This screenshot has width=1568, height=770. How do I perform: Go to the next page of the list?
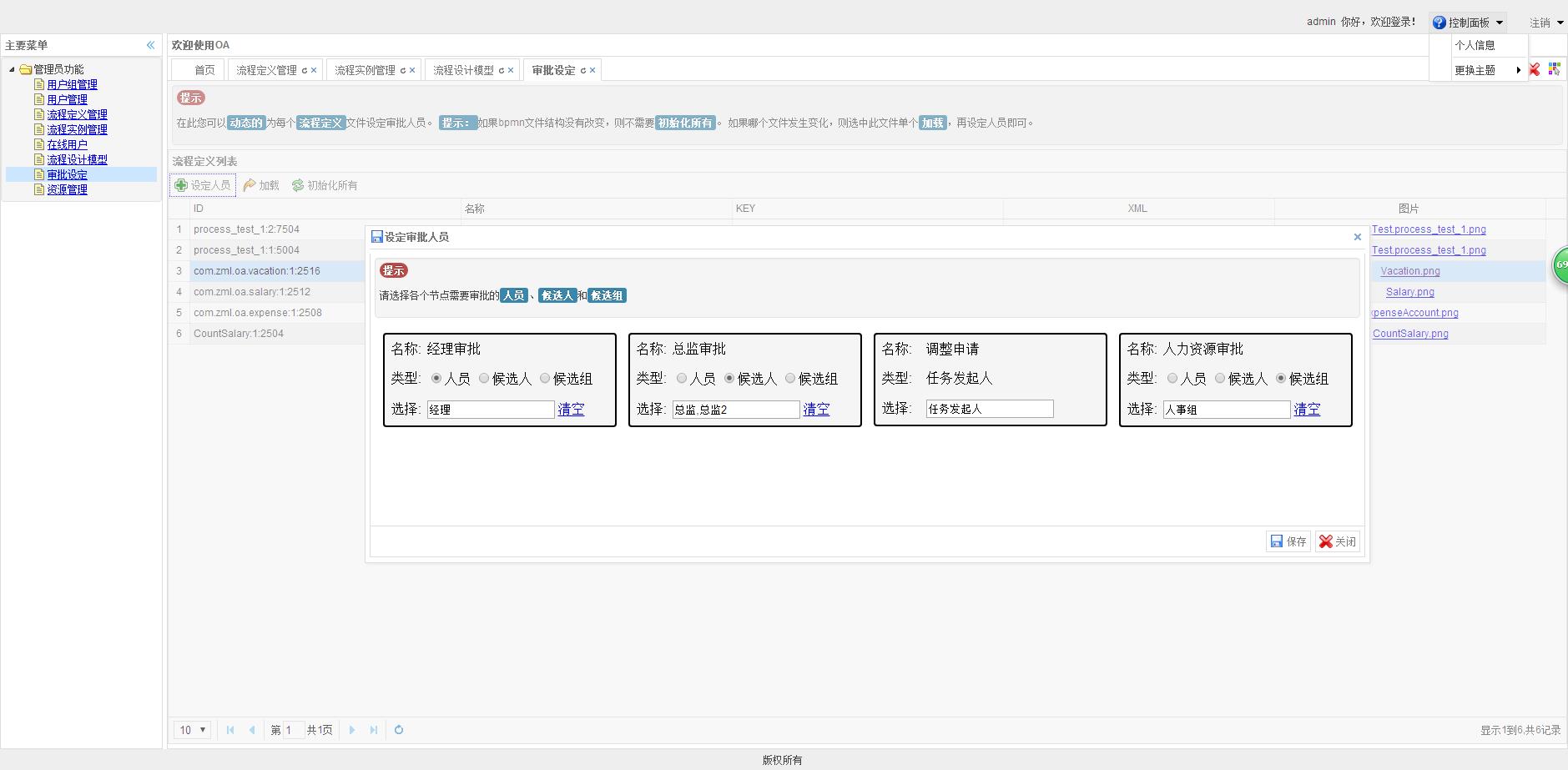pos(352,730)
